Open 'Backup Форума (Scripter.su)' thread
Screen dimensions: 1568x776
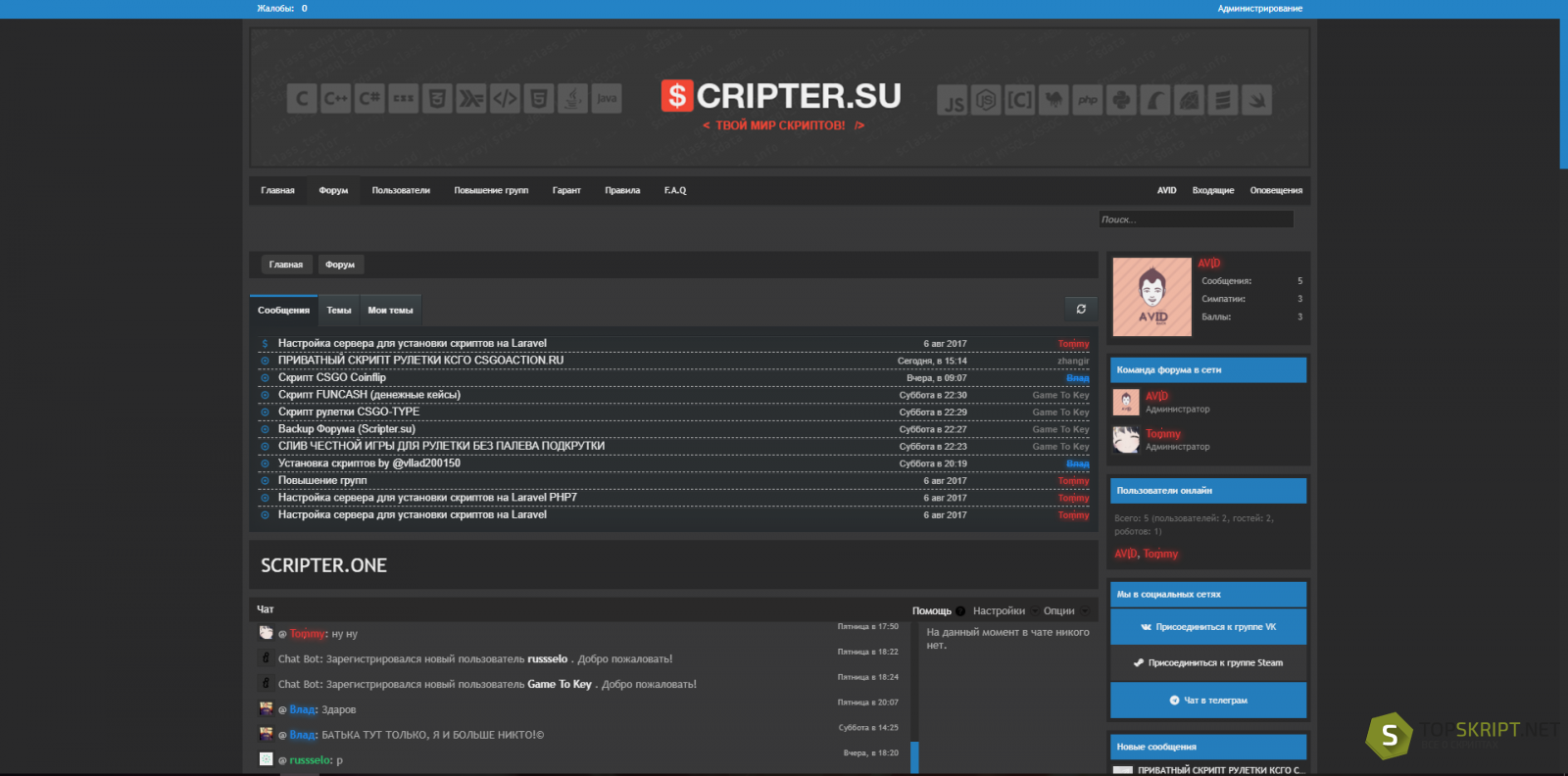pos(346,429)
